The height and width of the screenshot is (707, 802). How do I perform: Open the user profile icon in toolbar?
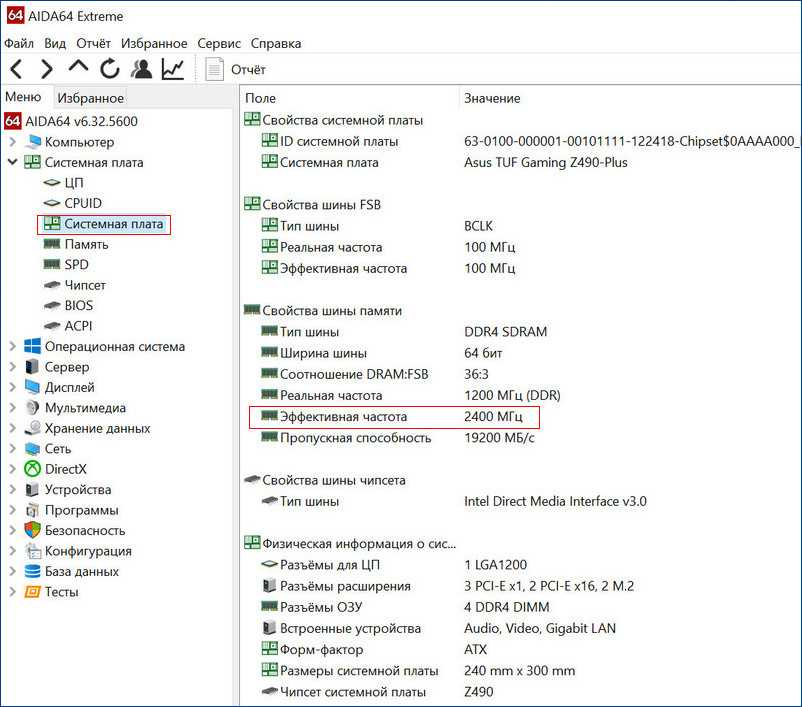(x=142, y=69)
